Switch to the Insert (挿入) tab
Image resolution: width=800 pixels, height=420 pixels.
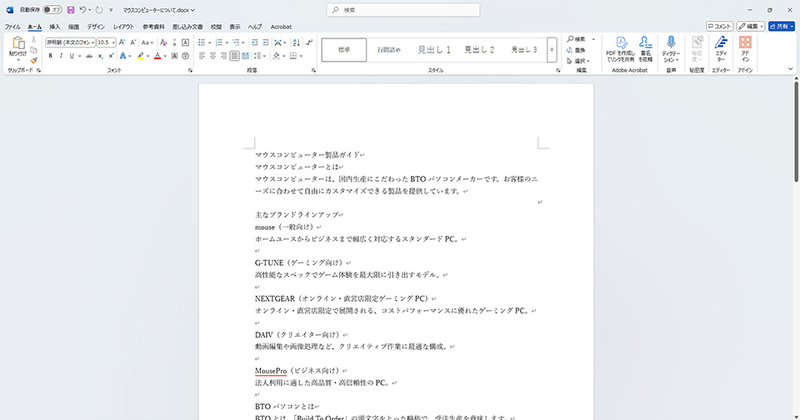point(55,27)
